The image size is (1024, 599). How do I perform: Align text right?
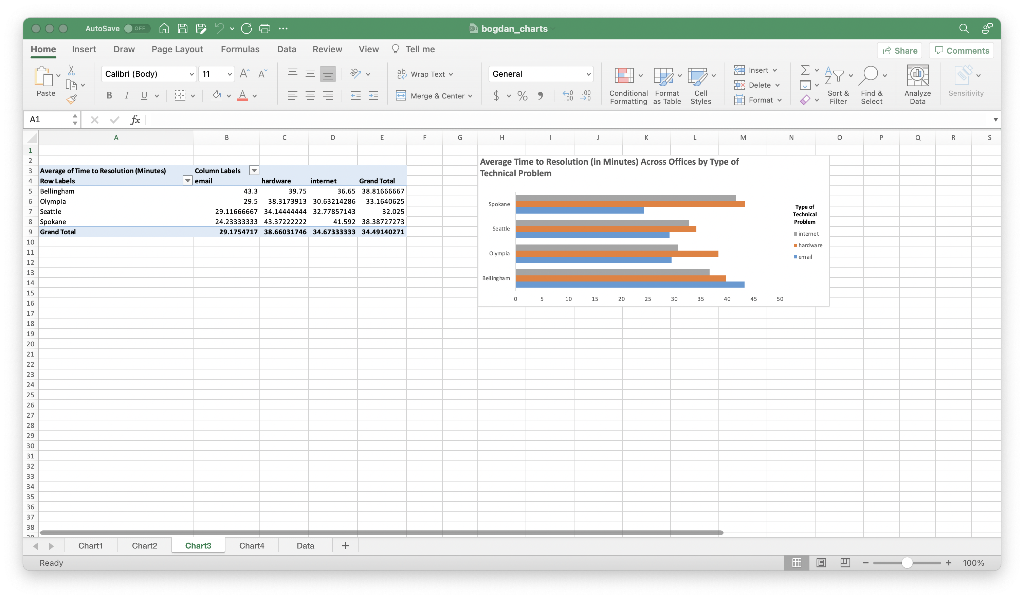tap(328, 96)
